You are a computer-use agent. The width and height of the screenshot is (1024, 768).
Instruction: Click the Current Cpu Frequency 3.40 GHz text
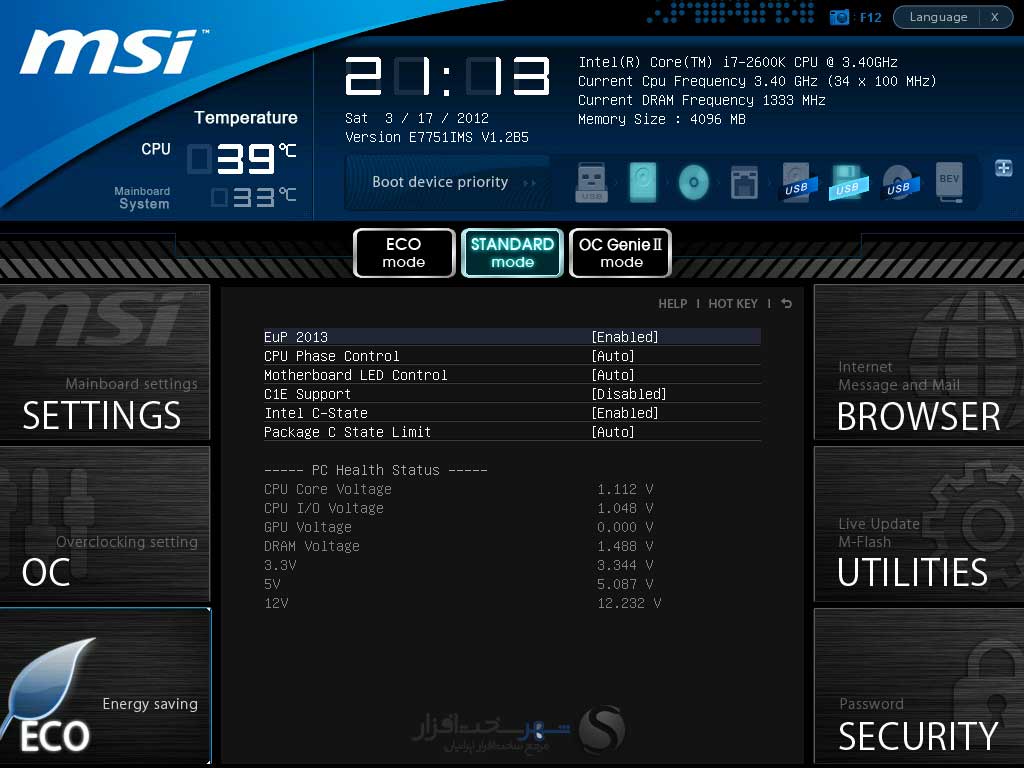click(757, 82)
